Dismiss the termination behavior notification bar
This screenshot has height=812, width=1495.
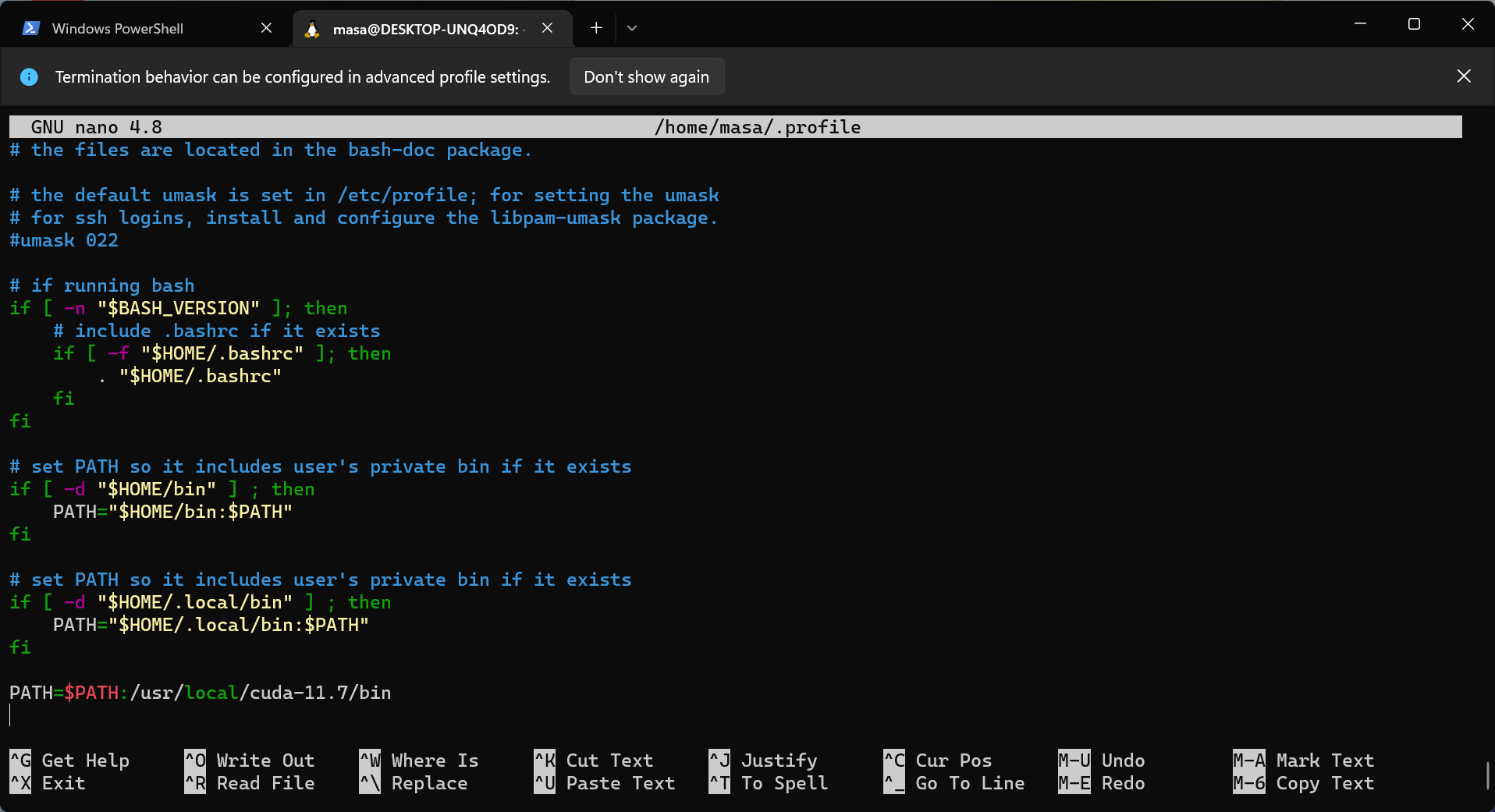[x=1464, y=76]
